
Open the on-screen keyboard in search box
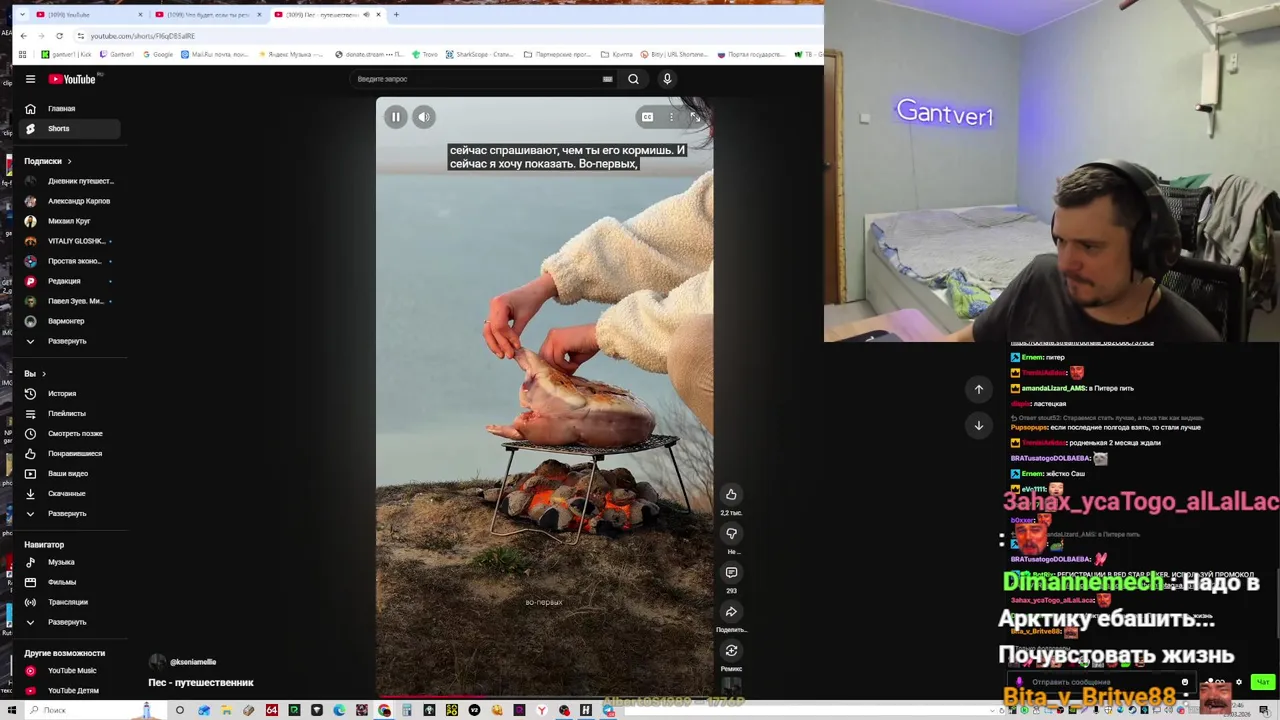click(607, 79)
